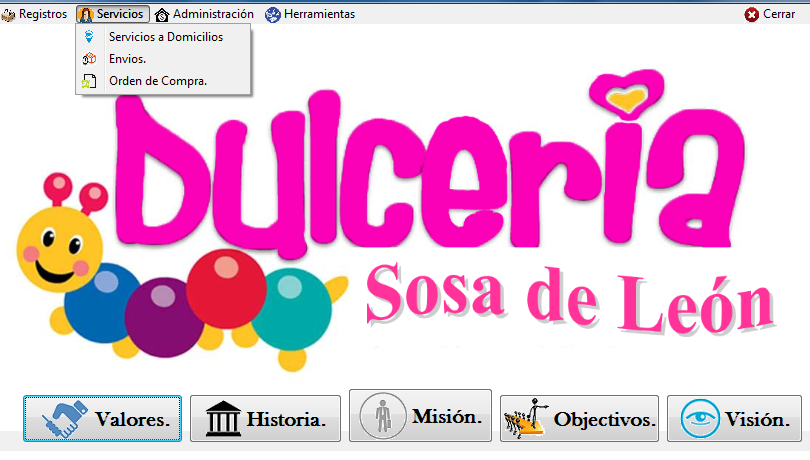Click the Servicios a Domicilios pin icon
Image resolution: width=810 pixels, height=460 pixels.
tap(89, 37)
